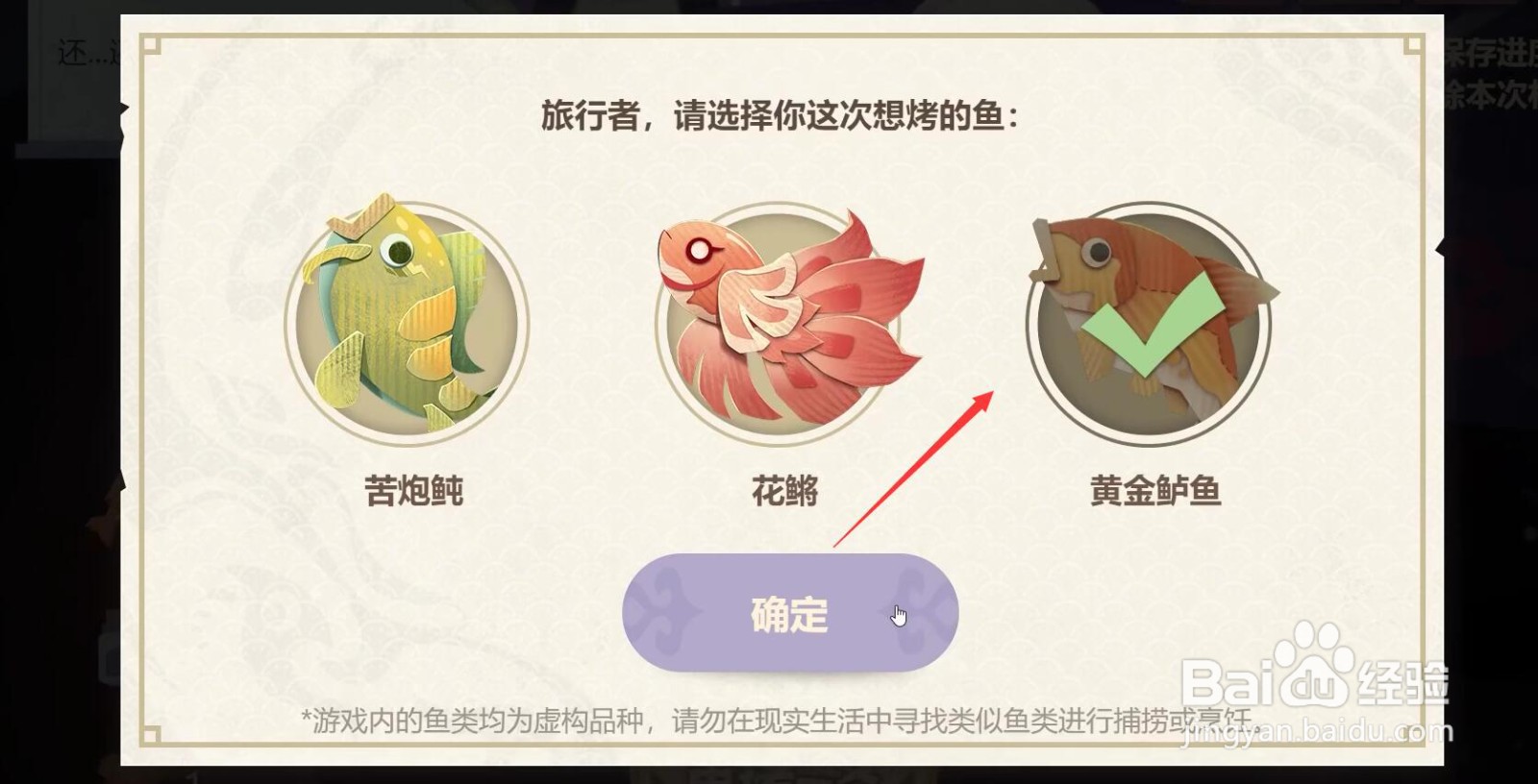Click the 保存进度 text behind the dialog

click(x=1488, y=54)
